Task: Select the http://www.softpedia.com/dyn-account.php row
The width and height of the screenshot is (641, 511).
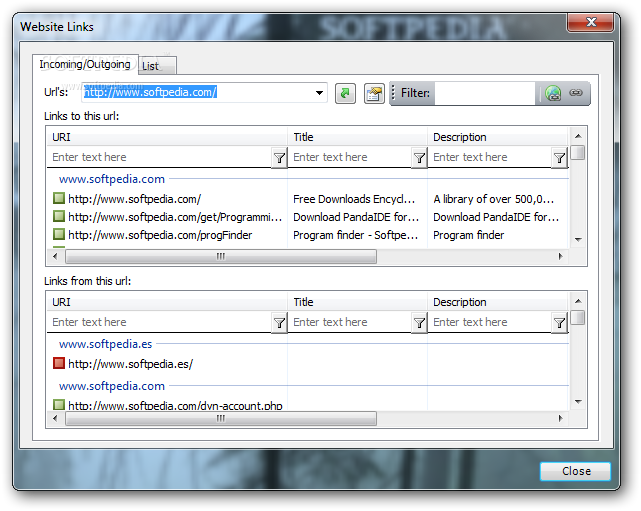Action: (x=307, y=405)
